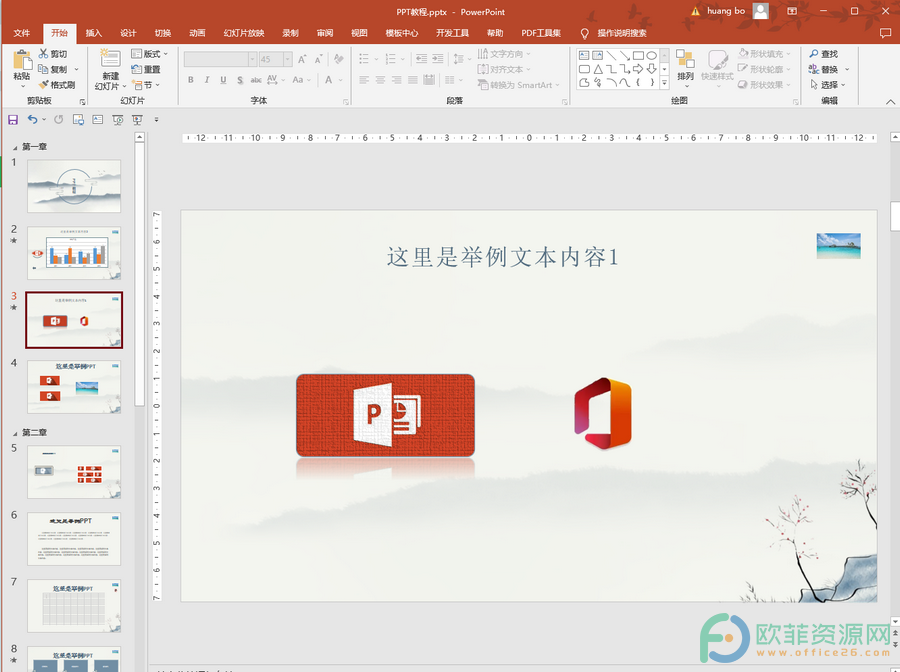Viewport: 900px width, 672px height.
Task: Open the 文件 (File) tab
Action: [x=22, y=33]
